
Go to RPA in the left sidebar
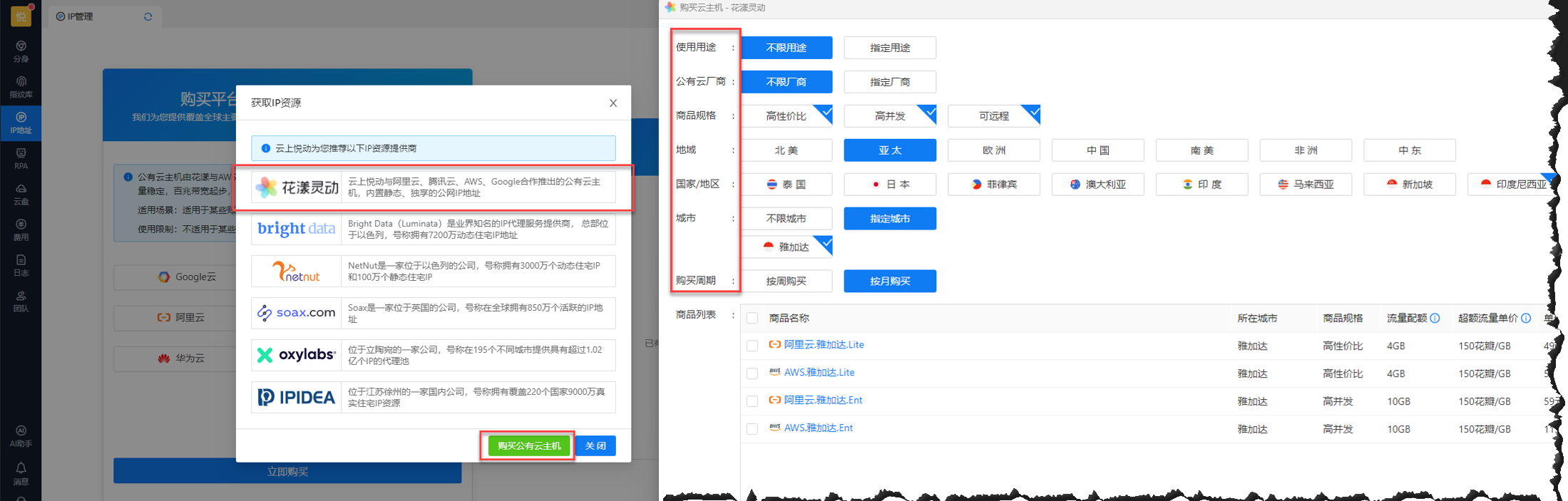tap(21, 158)
